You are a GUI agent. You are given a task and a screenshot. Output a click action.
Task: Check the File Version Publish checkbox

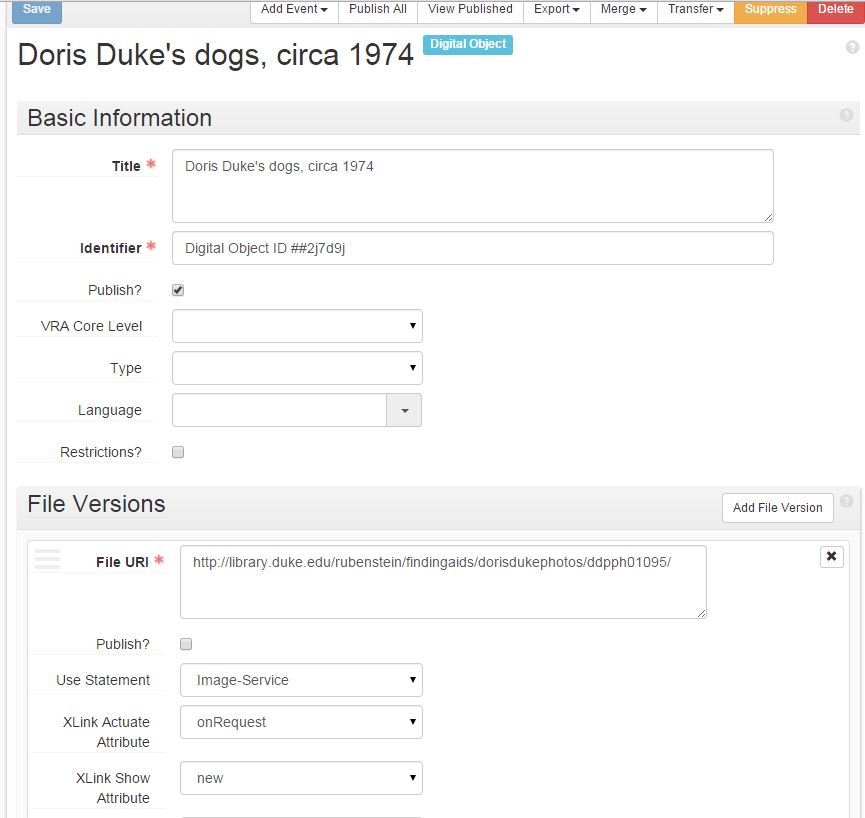[x=186, y=644]
